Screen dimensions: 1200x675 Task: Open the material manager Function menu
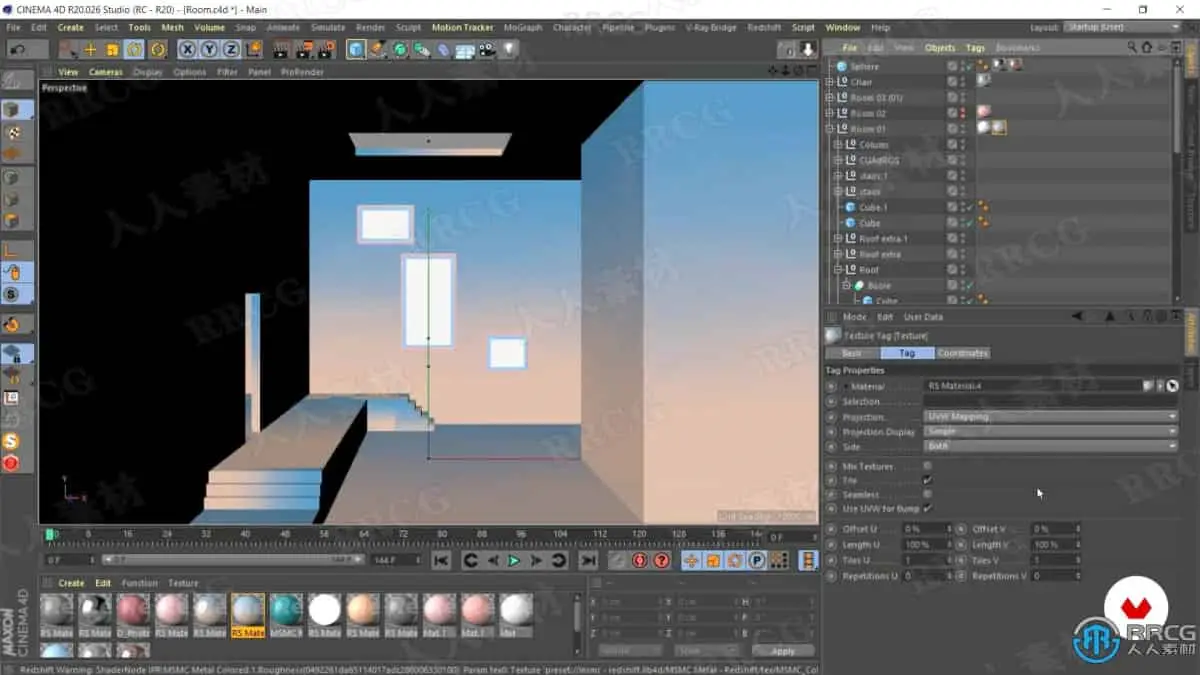tap(140, 583)
